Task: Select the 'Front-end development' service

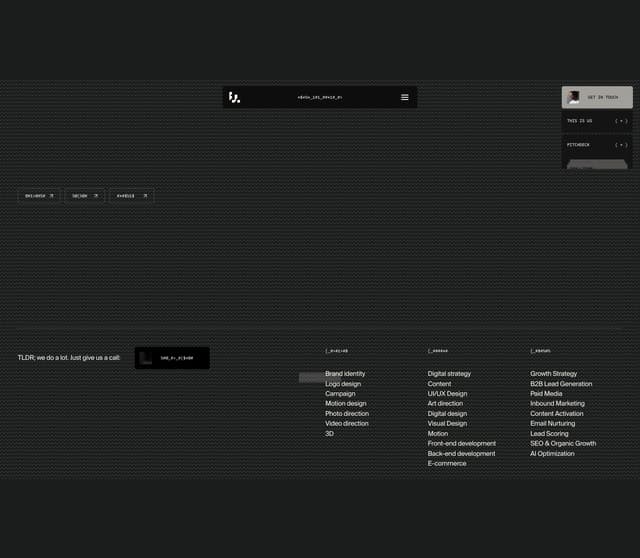Action: (x=462, y=443)
